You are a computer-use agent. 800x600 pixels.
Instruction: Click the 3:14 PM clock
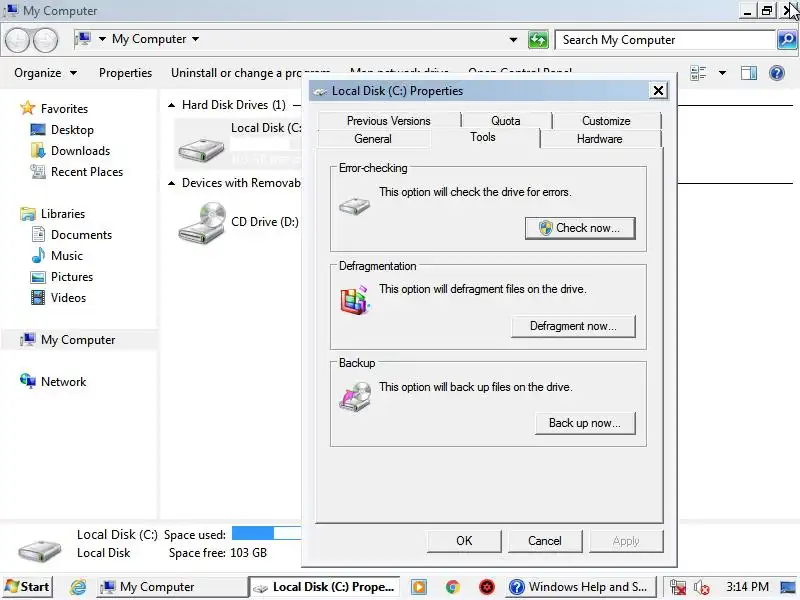[747, 587]
